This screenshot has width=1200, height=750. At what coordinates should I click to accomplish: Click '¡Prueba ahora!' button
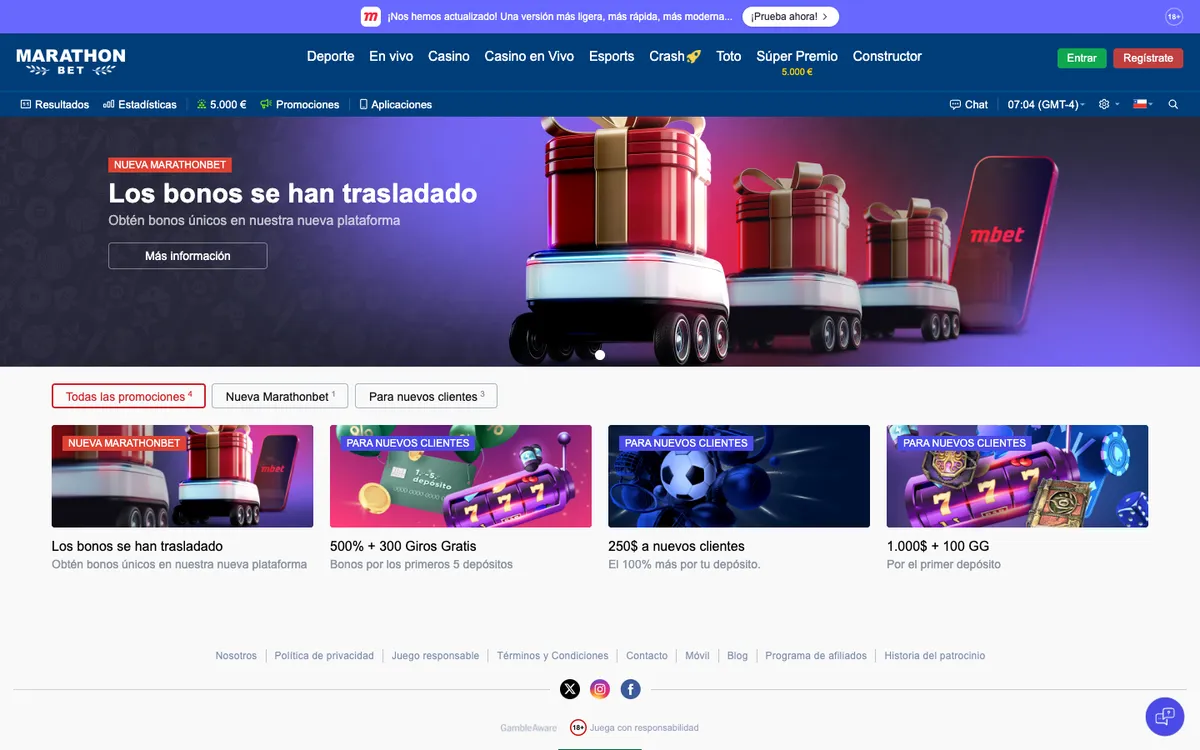791,17
